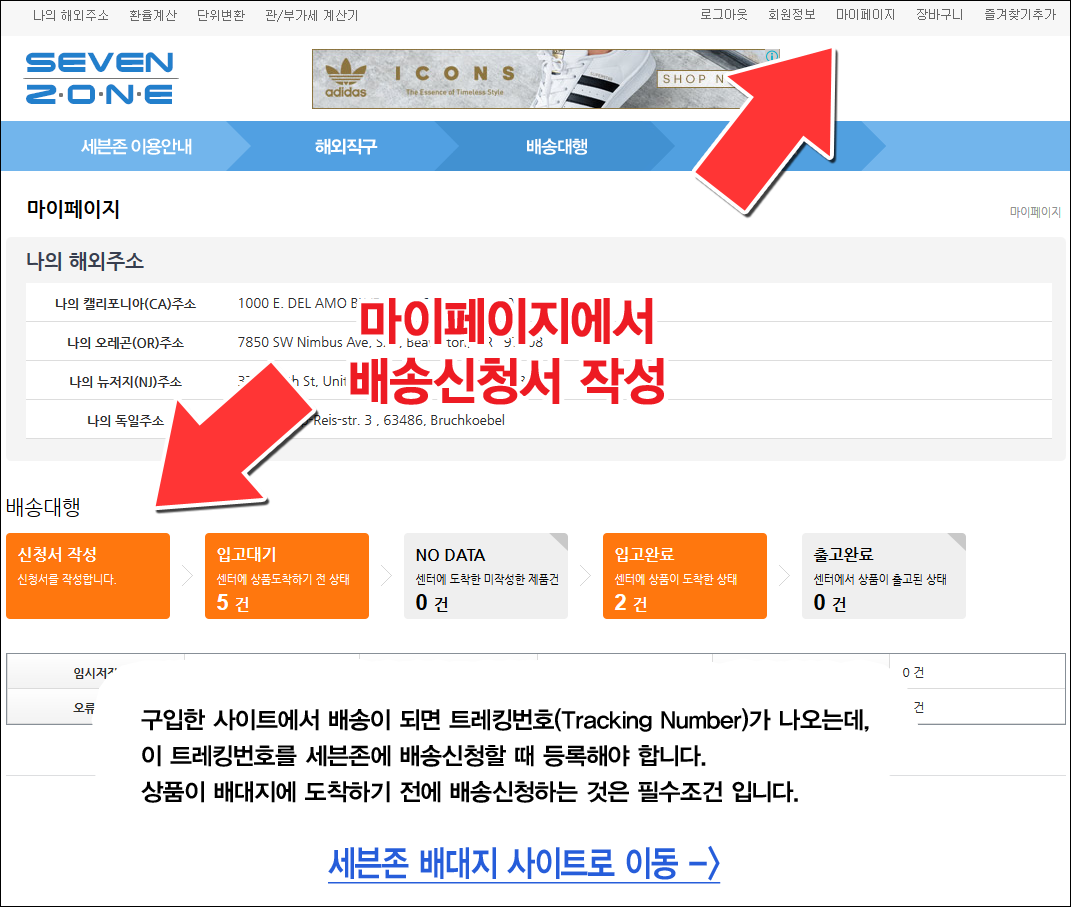
Task: Open 입고대기 status box with 5 건
Action: click(286, 576)
